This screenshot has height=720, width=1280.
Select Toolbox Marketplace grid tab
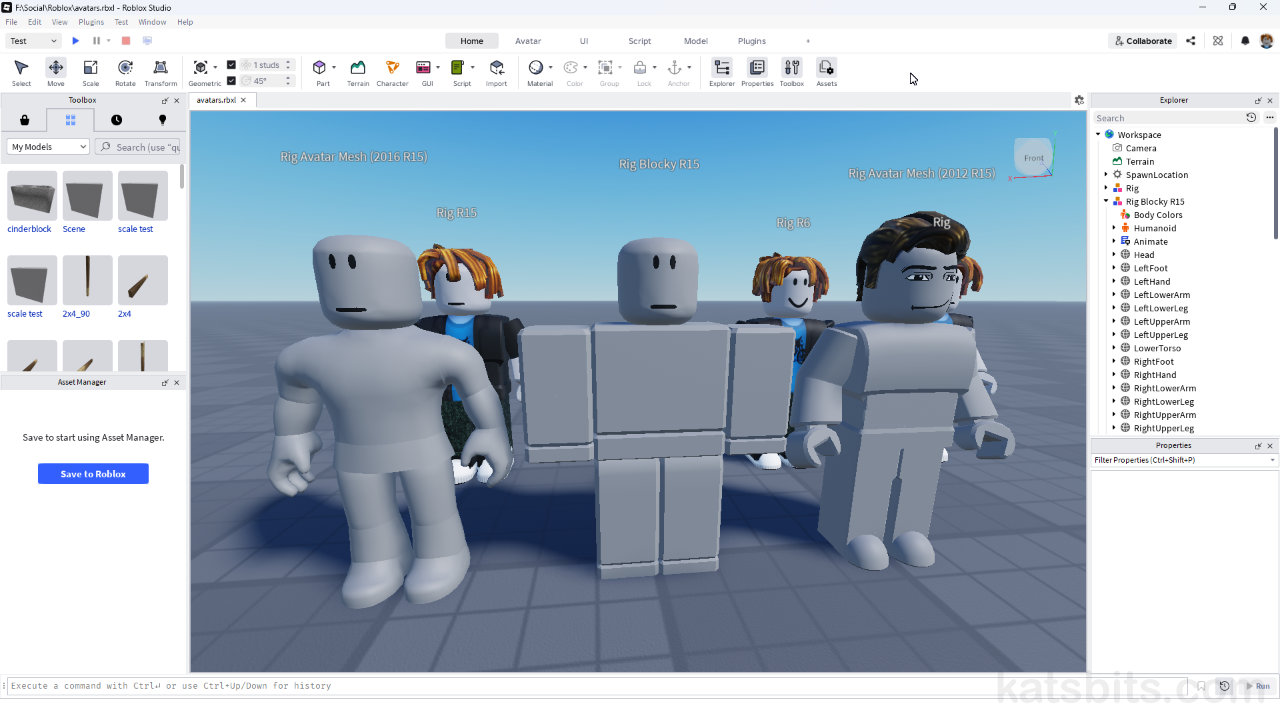pos(70,120)
